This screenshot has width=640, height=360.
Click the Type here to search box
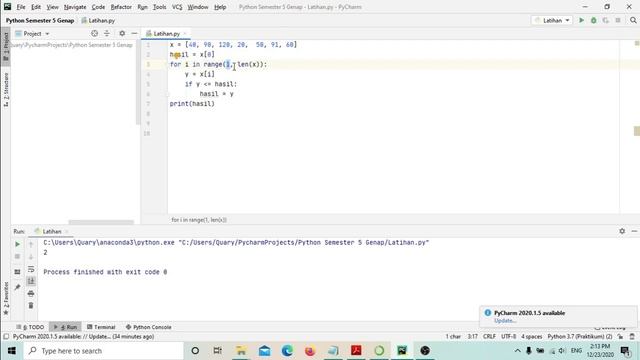104,351
